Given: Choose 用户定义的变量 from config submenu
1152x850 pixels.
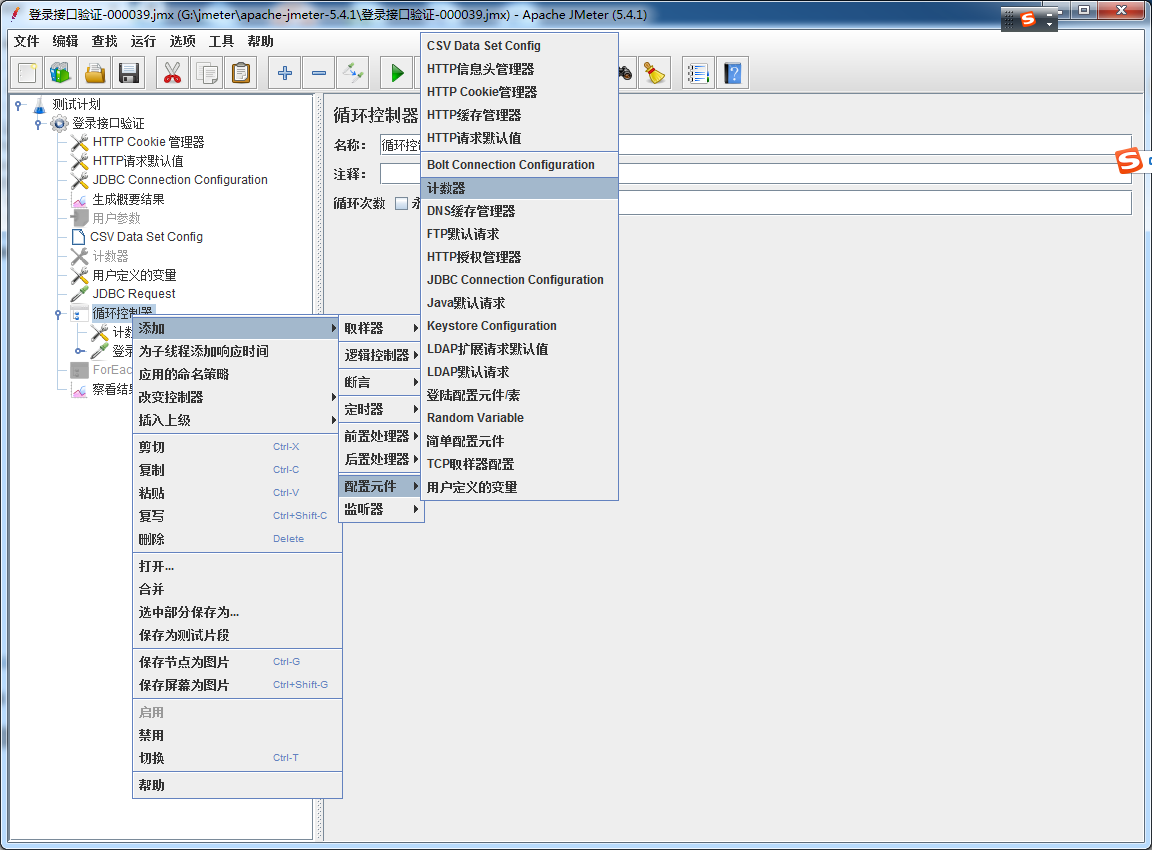Looking at the screenshot, I should 519,487.
